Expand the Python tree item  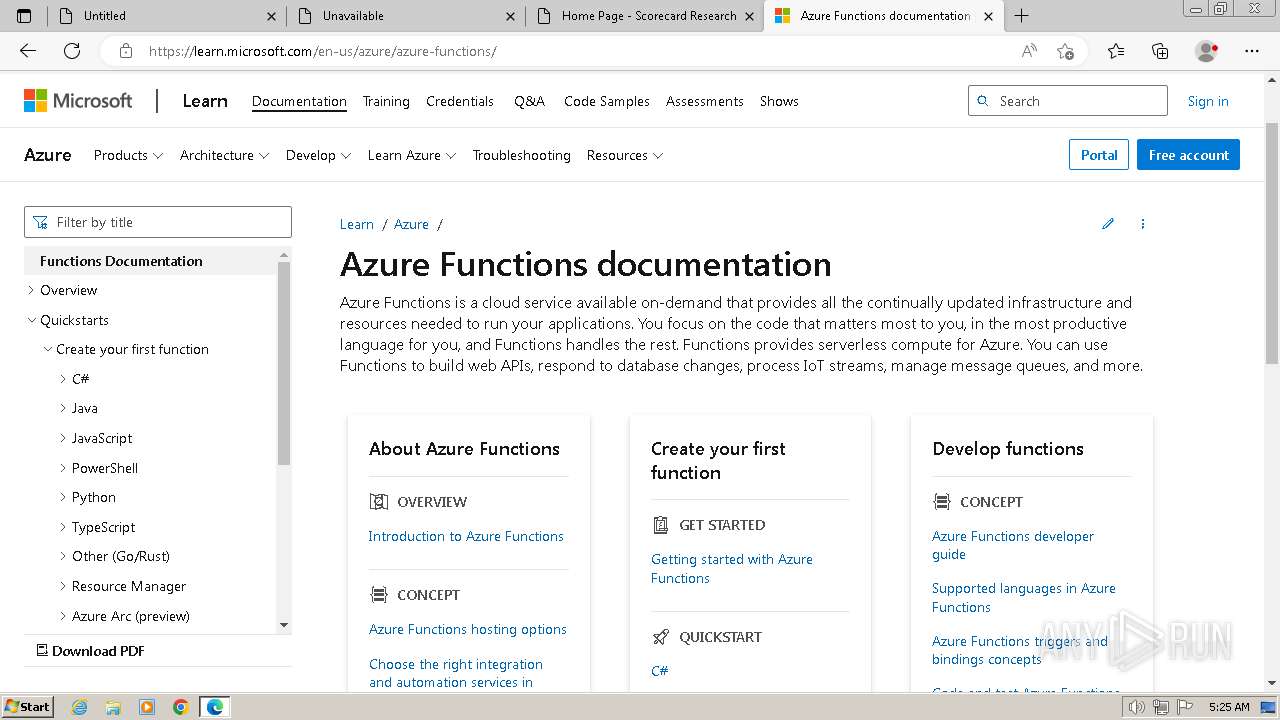coord(63,497)
